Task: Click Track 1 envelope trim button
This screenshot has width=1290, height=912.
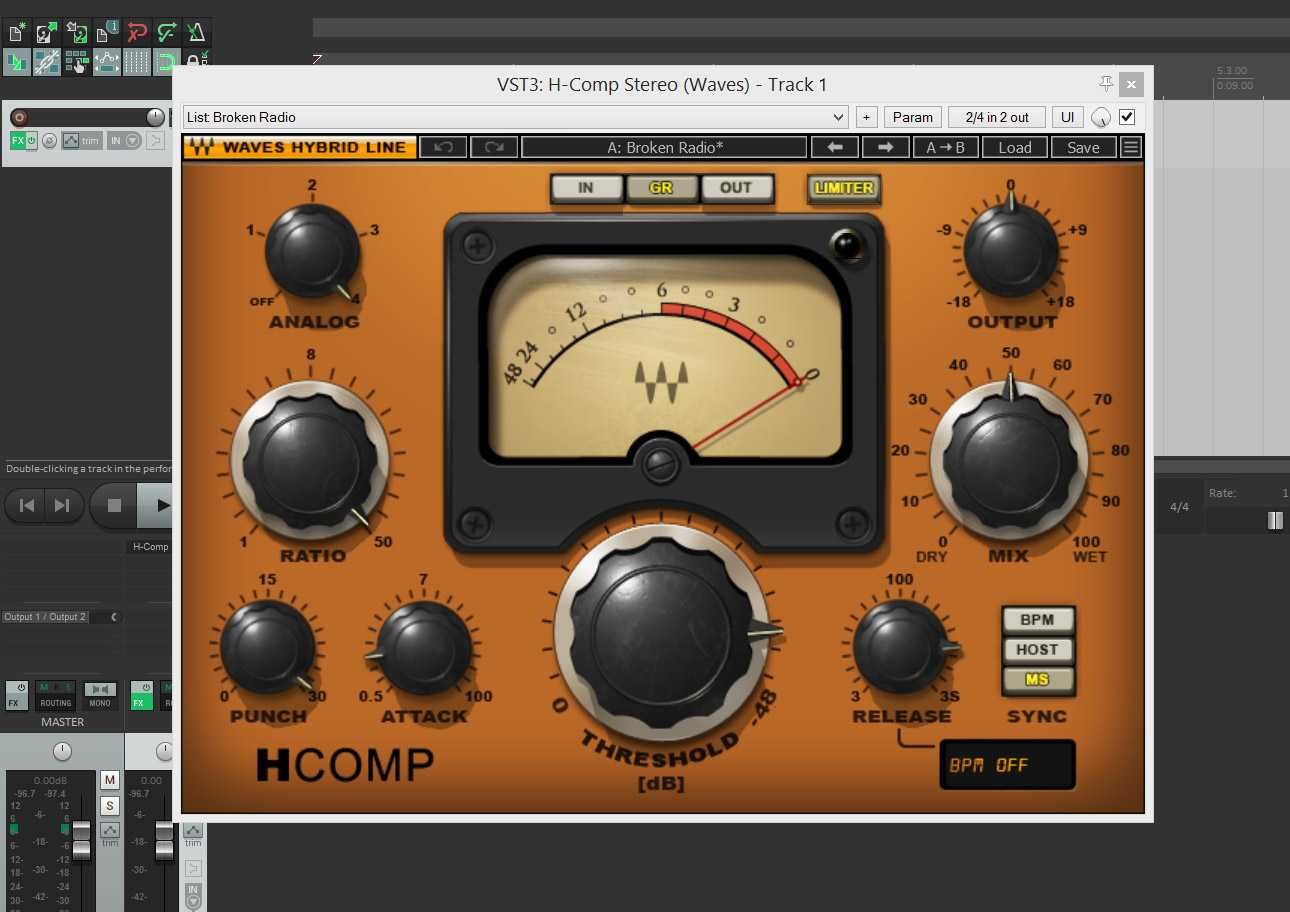Action: (82, 141)
